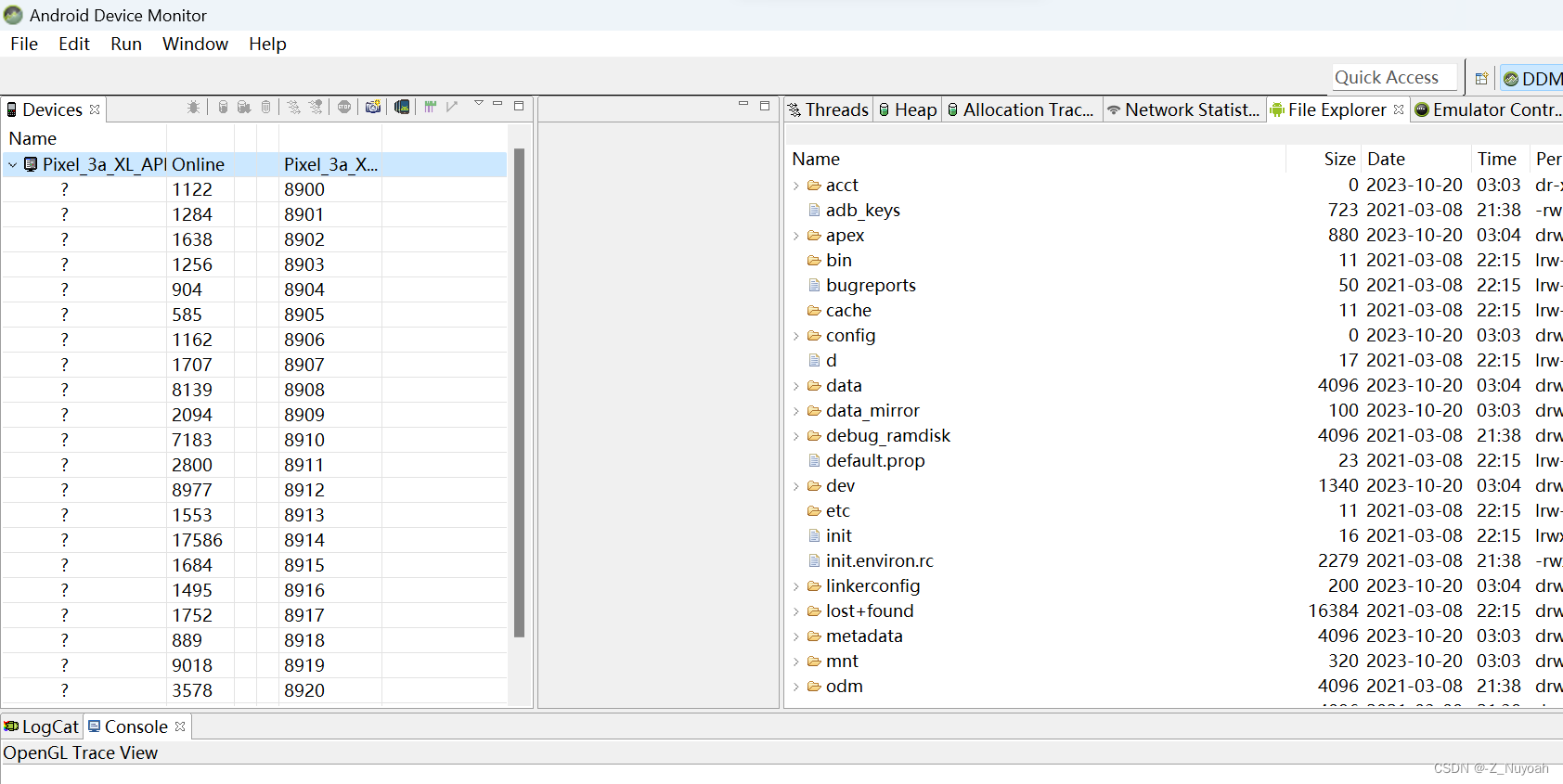Close the Devices tab
The width and height of the screenshot is (1563, 784).
coord(95,109)
